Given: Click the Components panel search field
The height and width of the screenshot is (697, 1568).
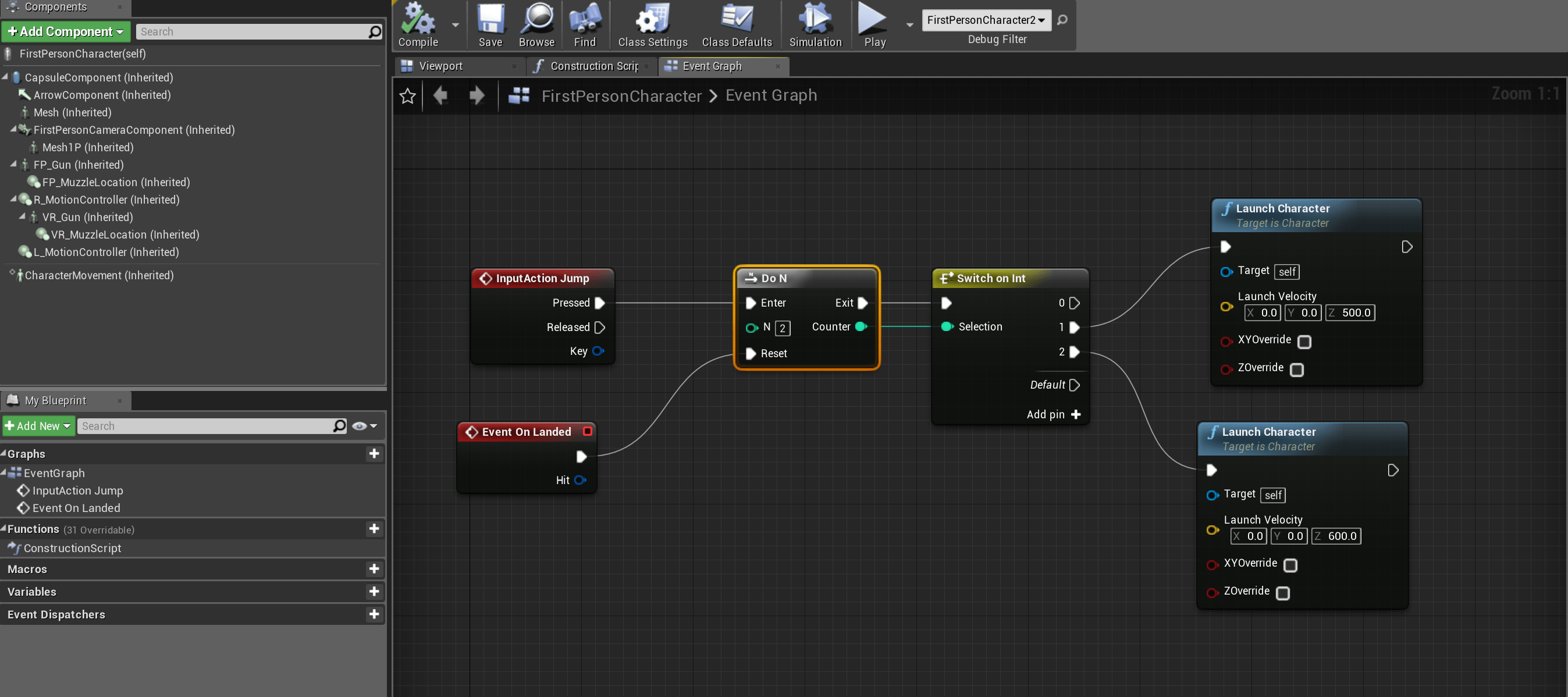Looking at the screenshot, I should click(255, 31).
